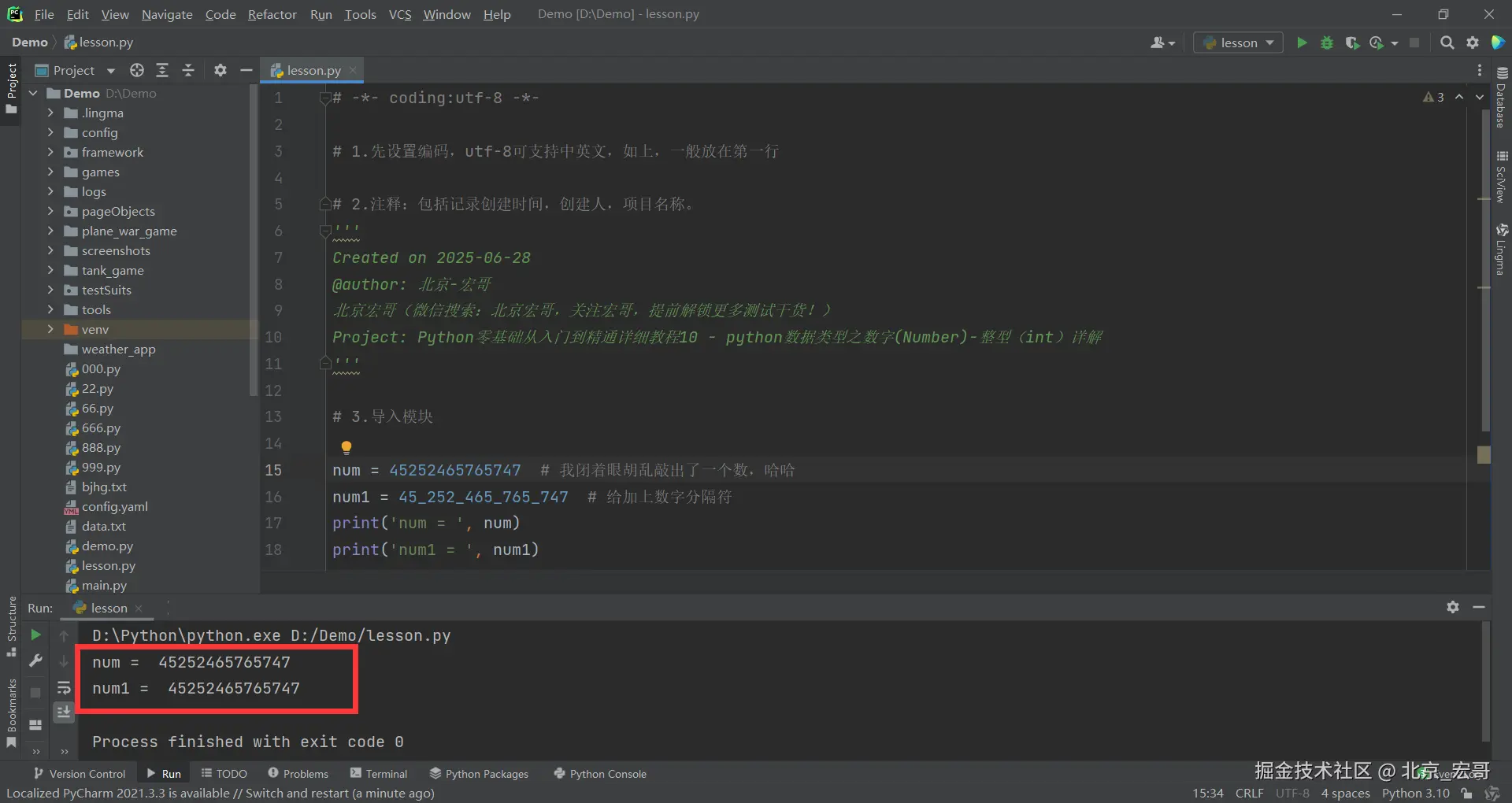Click the locate-file target icon in Project panel
The height and width of the screenshot is (803, 1512).
(x=137, y=70)
